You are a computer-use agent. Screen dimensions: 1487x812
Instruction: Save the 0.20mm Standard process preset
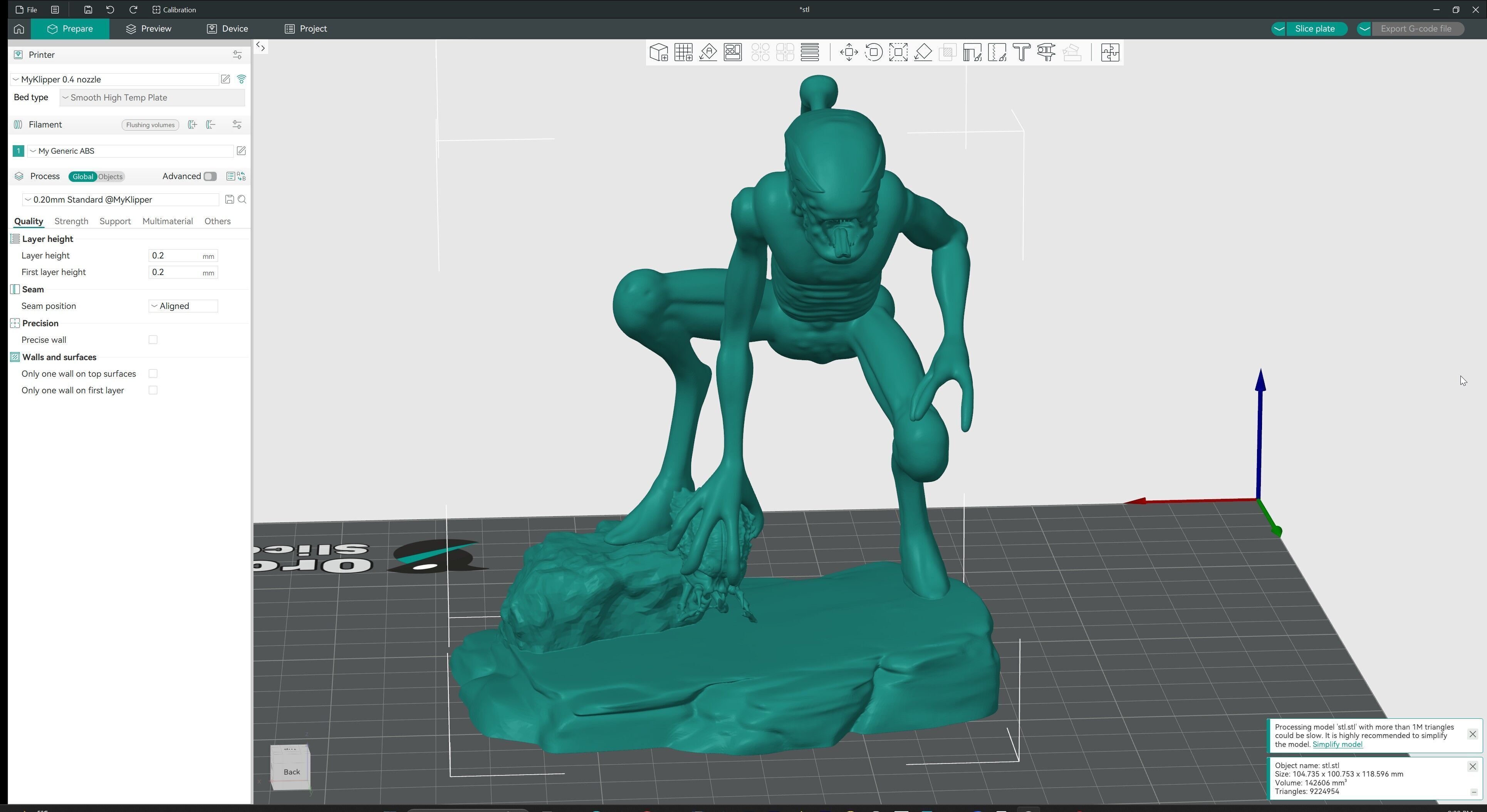(229, 200)
